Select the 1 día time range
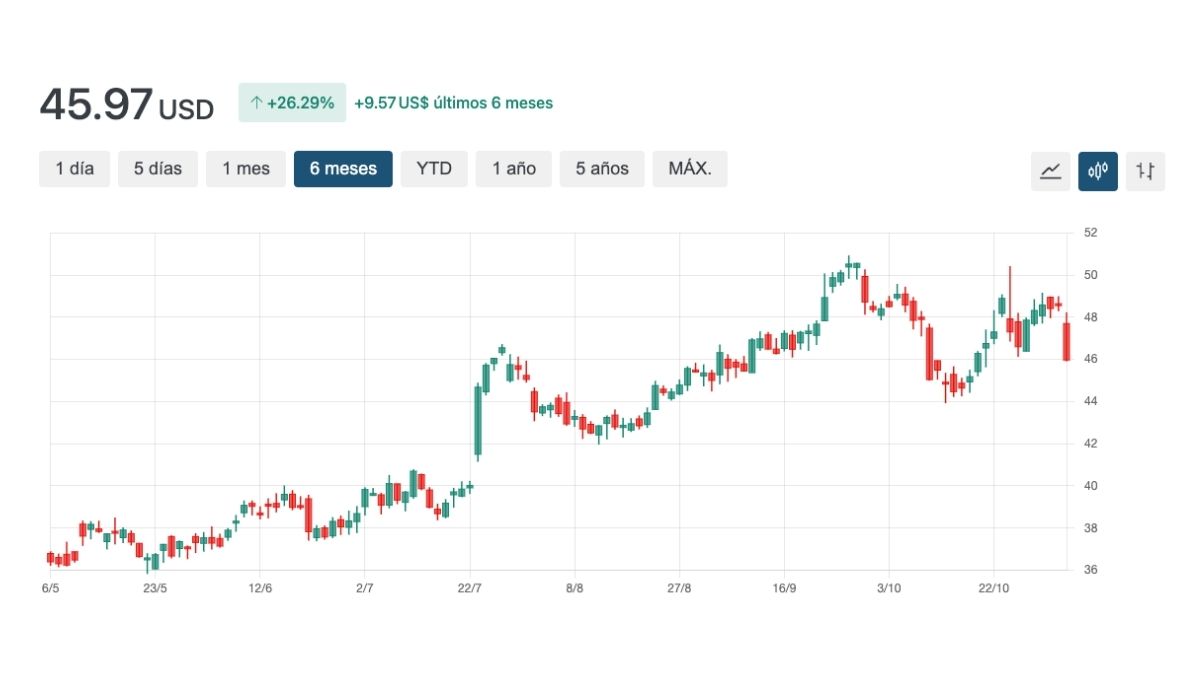The height and width of the screenshot is (675, 1200). point(75,169)
